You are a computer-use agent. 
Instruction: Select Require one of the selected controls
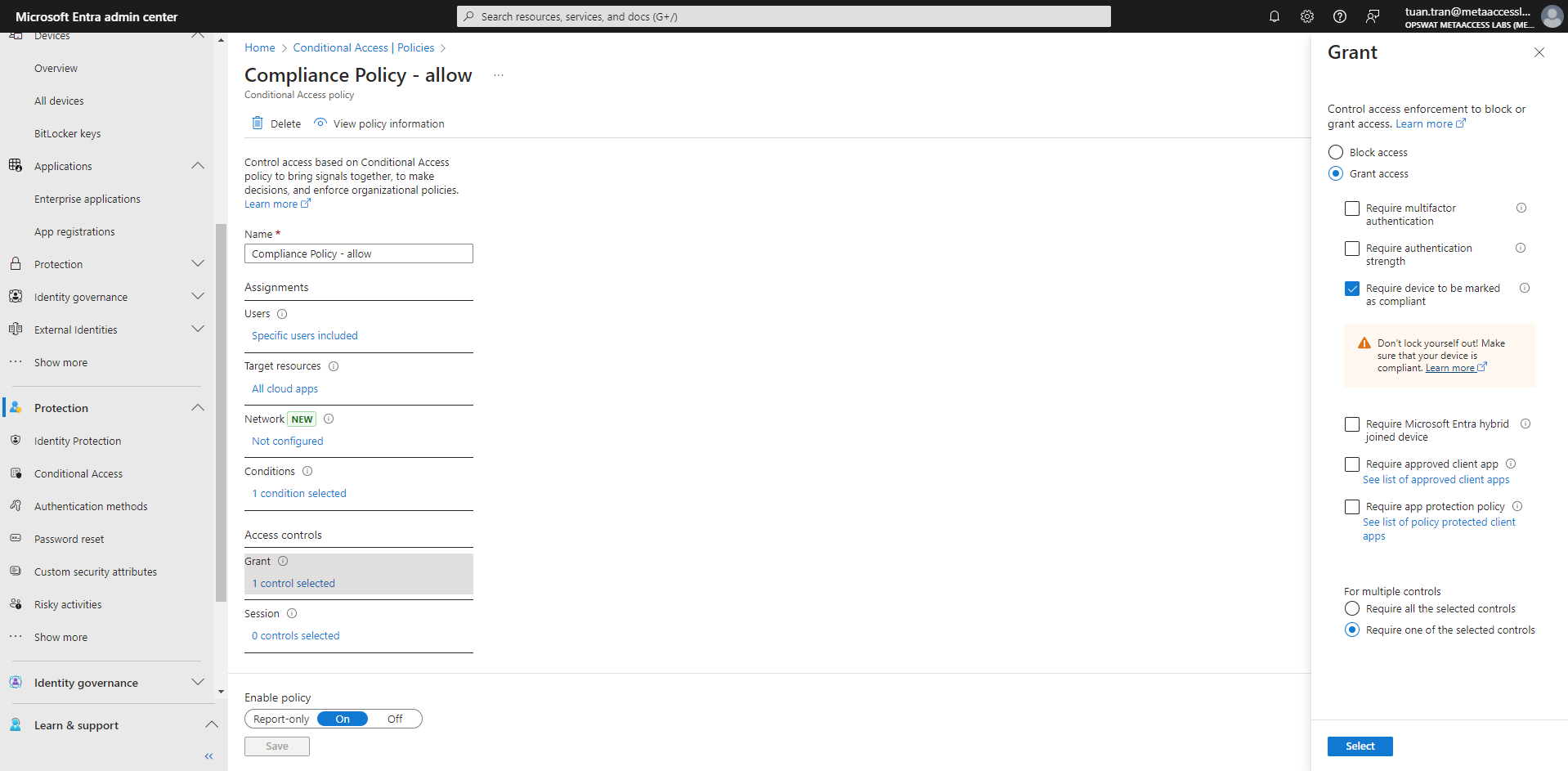tap(1352, 630)
